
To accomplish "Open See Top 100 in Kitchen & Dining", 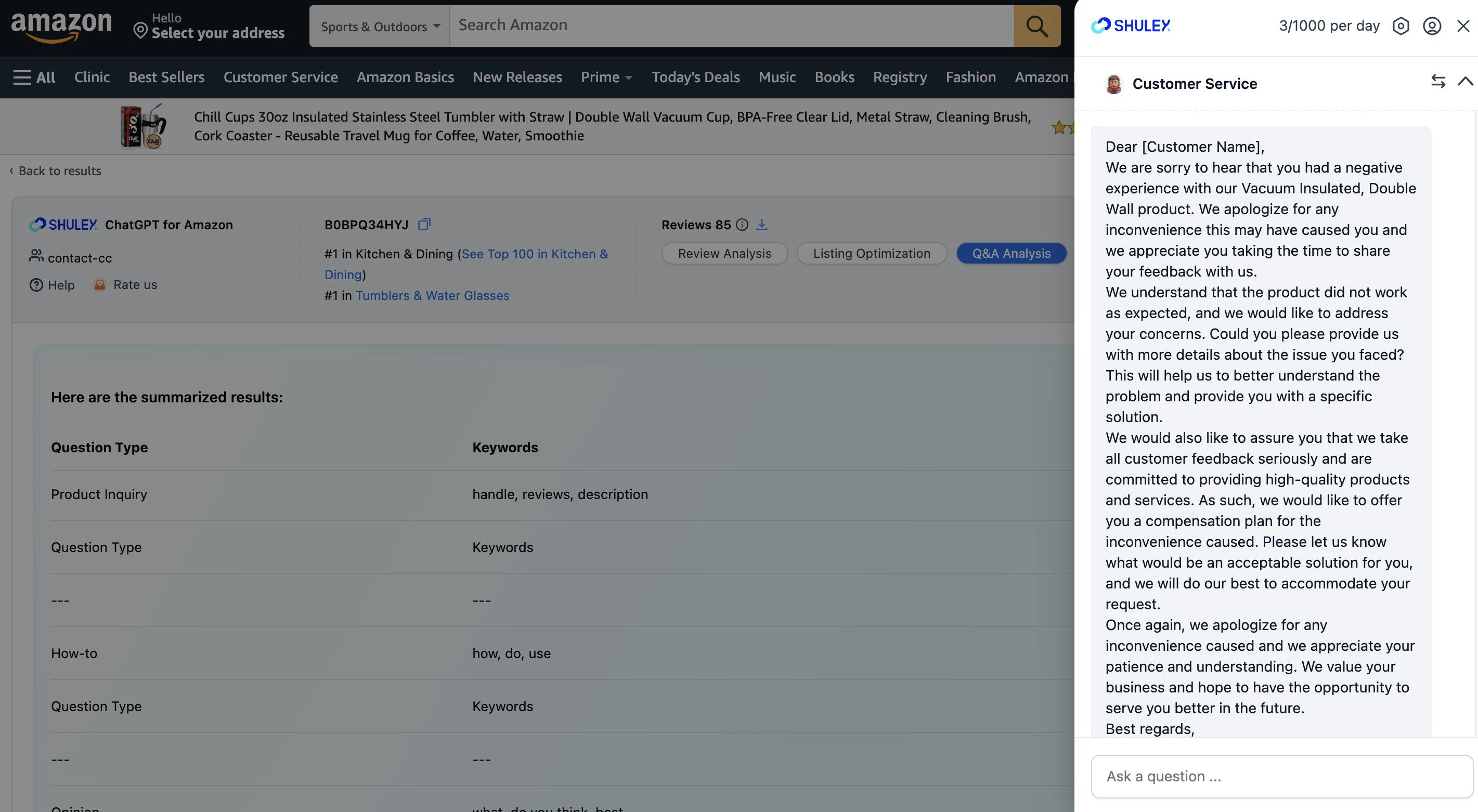I will pyautogui.click(x=466, y=264).
